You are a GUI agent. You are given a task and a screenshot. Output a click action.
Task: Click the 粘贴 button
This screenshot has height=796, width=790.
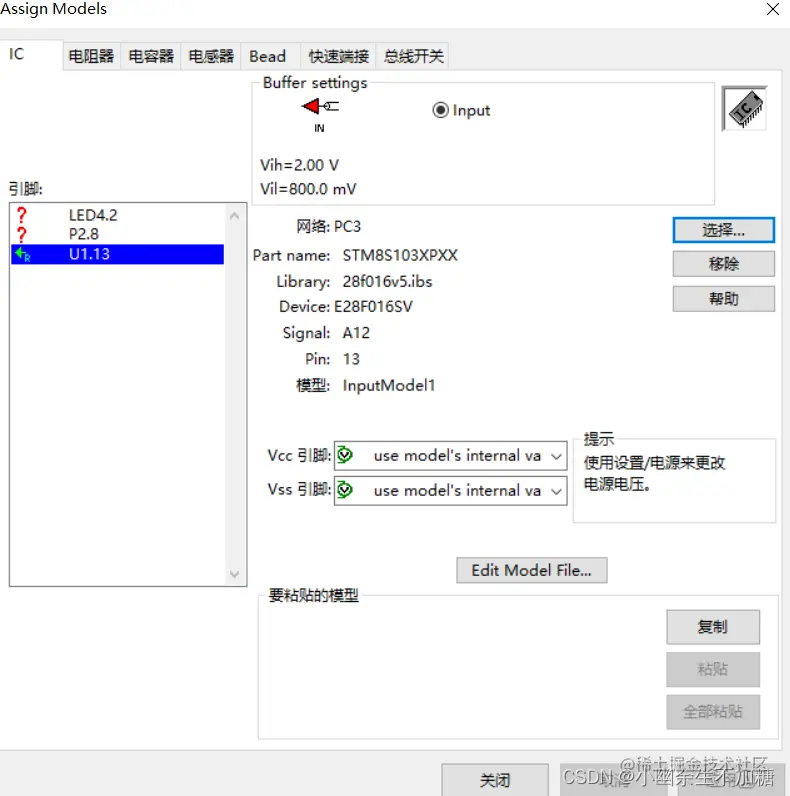click(x=713, y=669)
